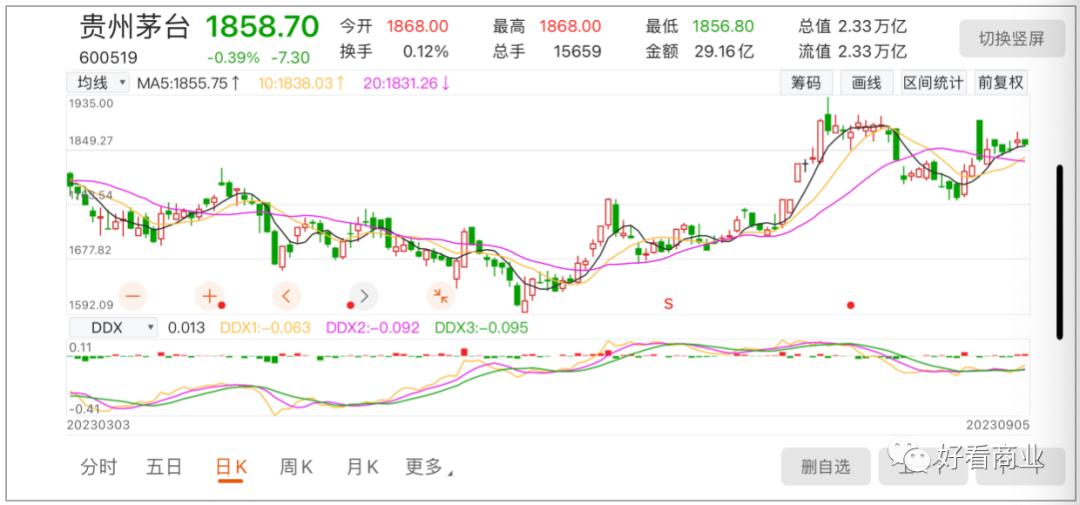Click the 删自选 button
Image resolution: width=1080 pixels, height=505 pixels.
(825, 465)
